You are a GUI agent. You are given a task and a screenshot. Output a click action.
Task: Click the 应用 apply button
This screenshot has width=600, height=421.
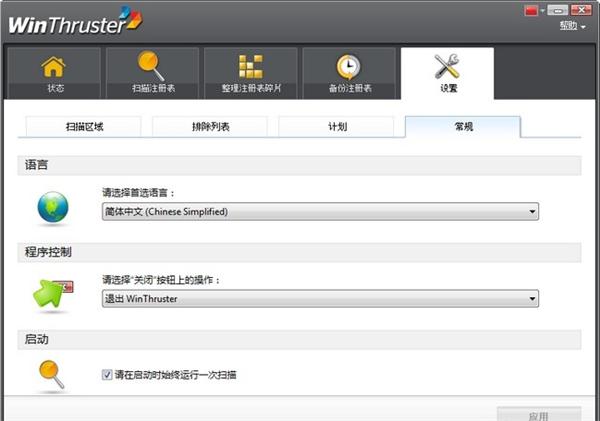[x=538, y=414]
